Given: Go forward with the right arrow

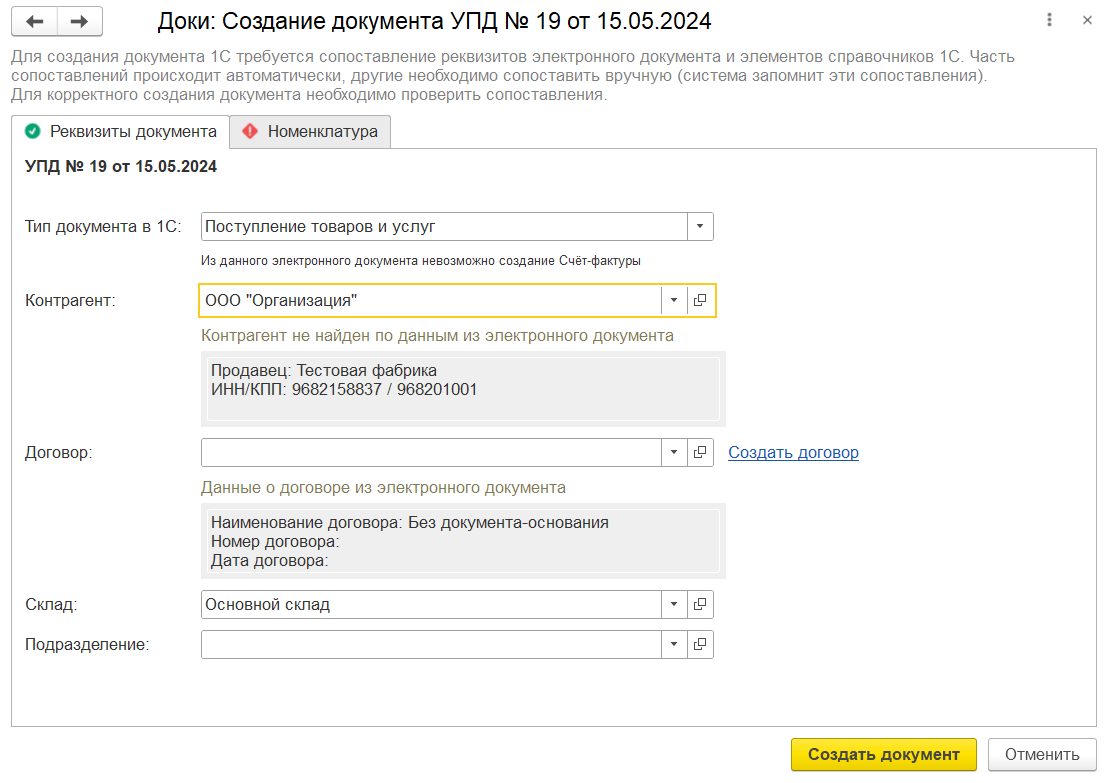Looking at the screenshot, I should [80, 22].
